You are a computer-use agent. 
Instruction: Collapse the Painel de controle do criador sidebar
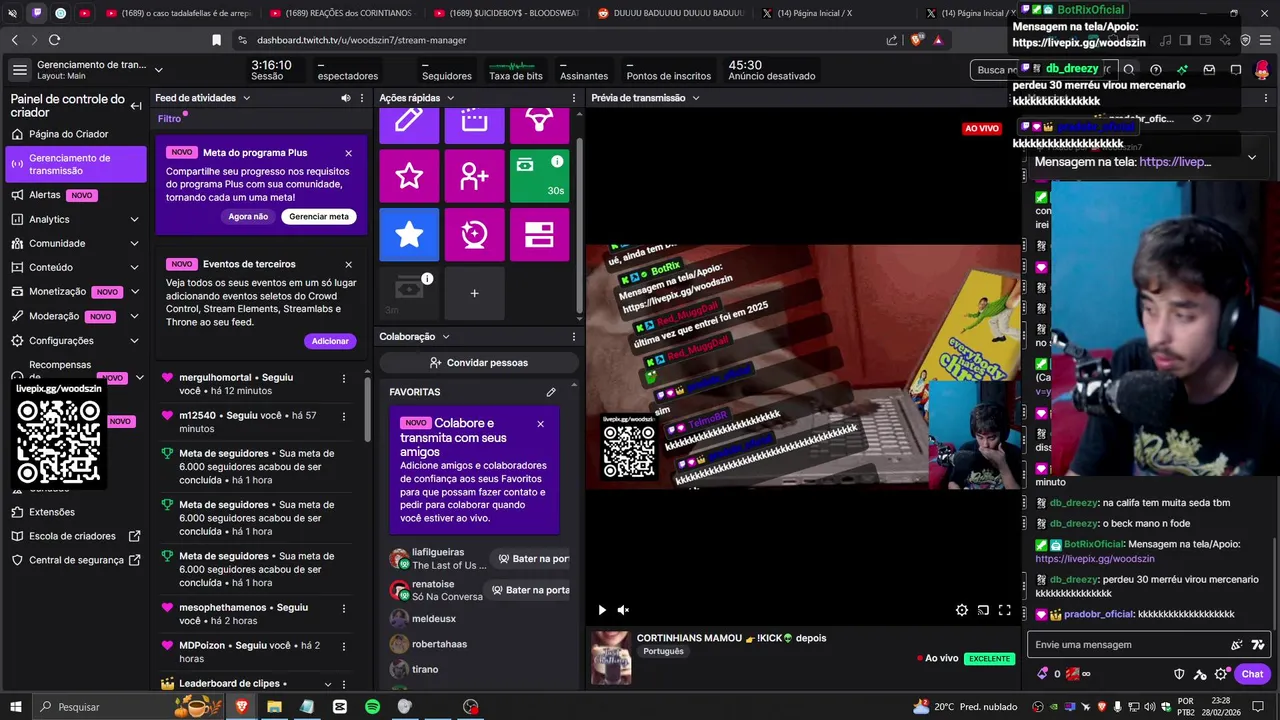(x=136, y=105)
